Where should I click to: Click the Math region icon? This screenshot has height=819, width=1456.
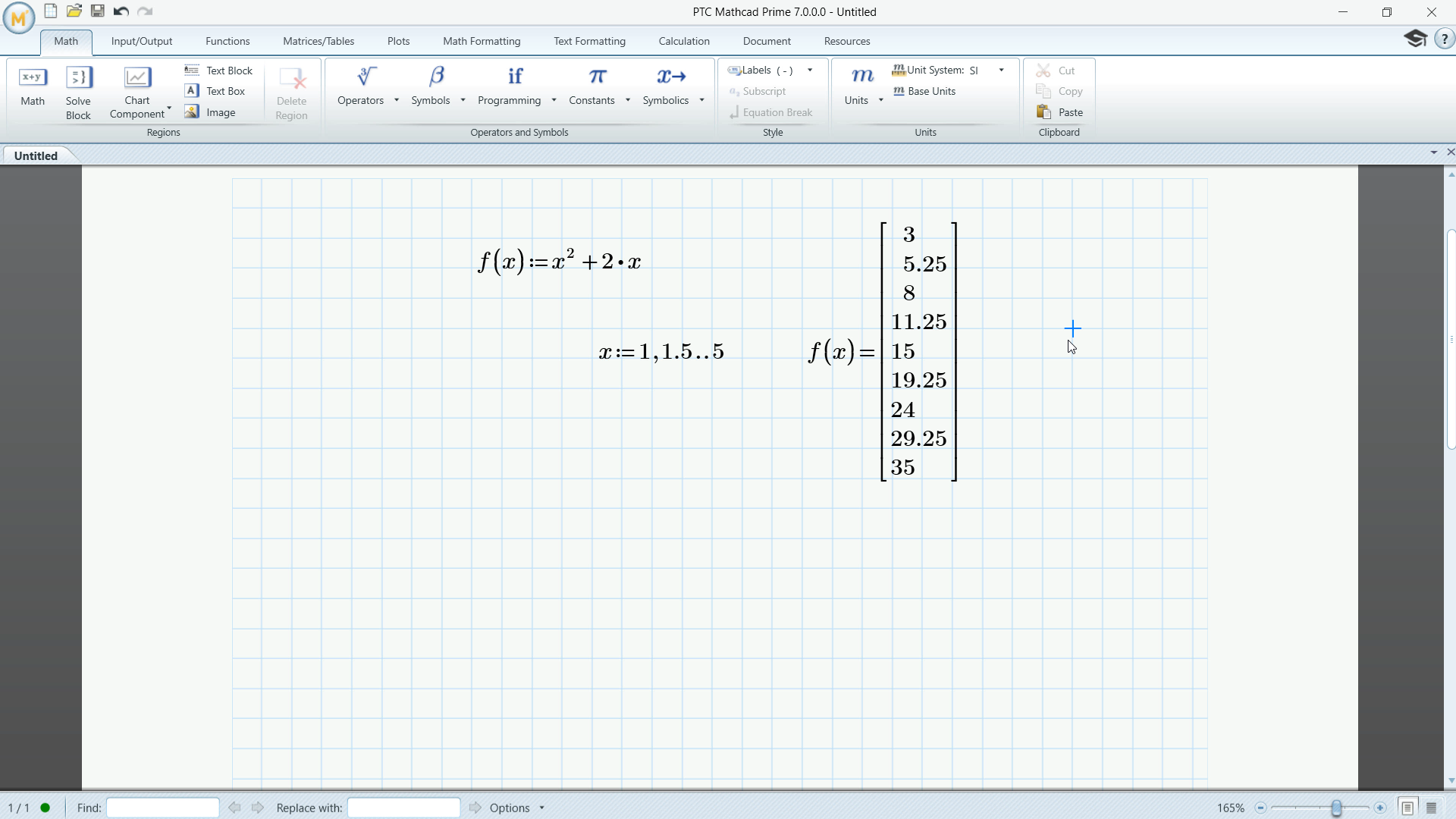[33, 78]
